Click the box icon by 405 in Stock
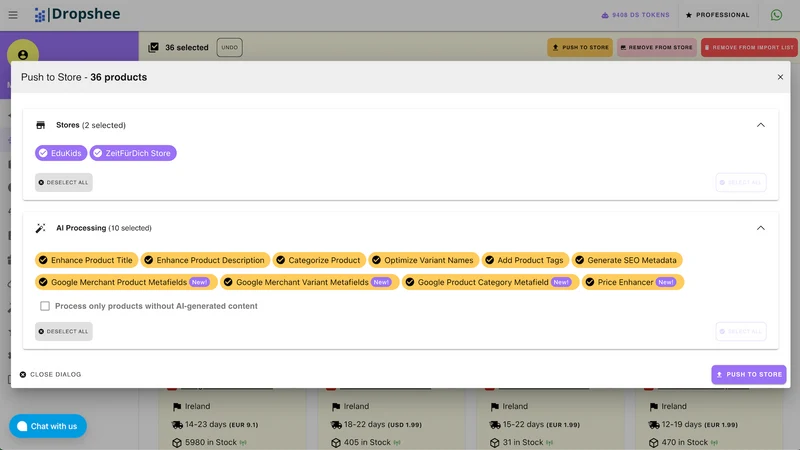This screenshot has height=450, width=800. pos(336,443)
